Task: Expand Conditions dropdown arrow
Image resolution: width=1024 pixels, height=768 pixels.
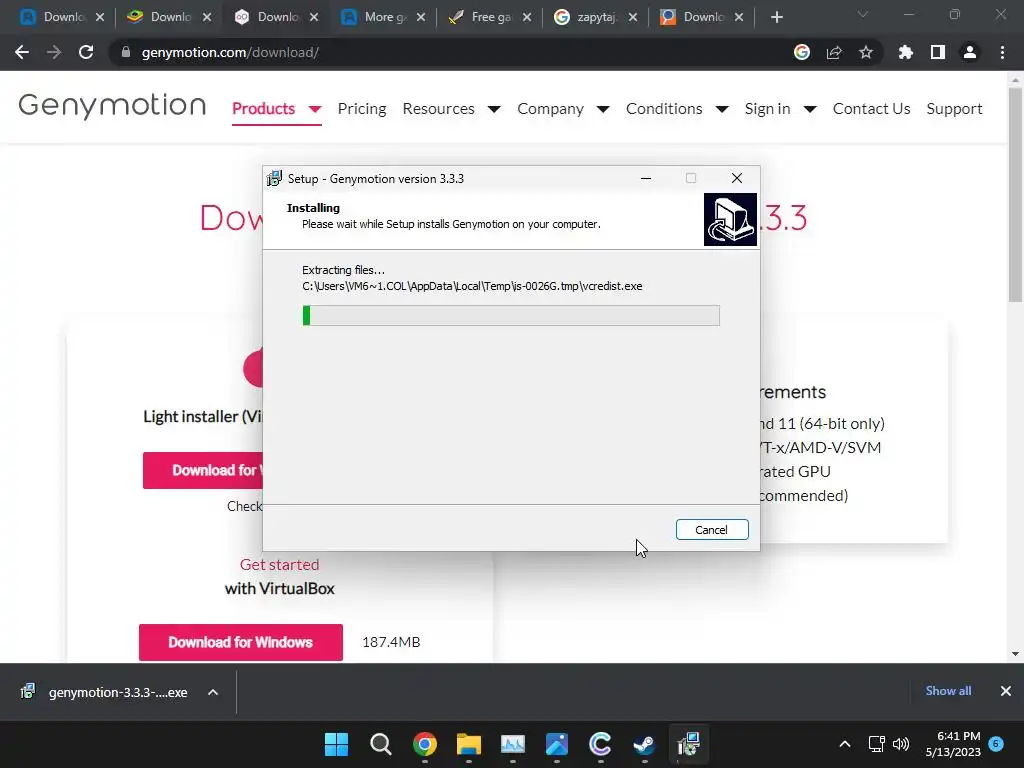Action: tap(722, 109)
